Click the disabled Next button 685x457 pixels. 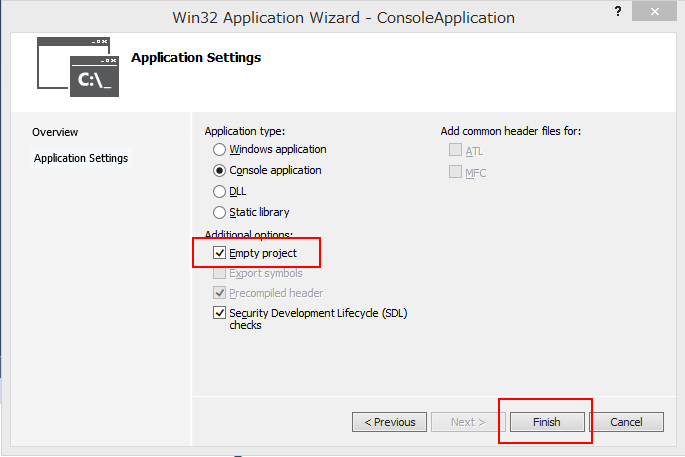[x=468, y=422]
